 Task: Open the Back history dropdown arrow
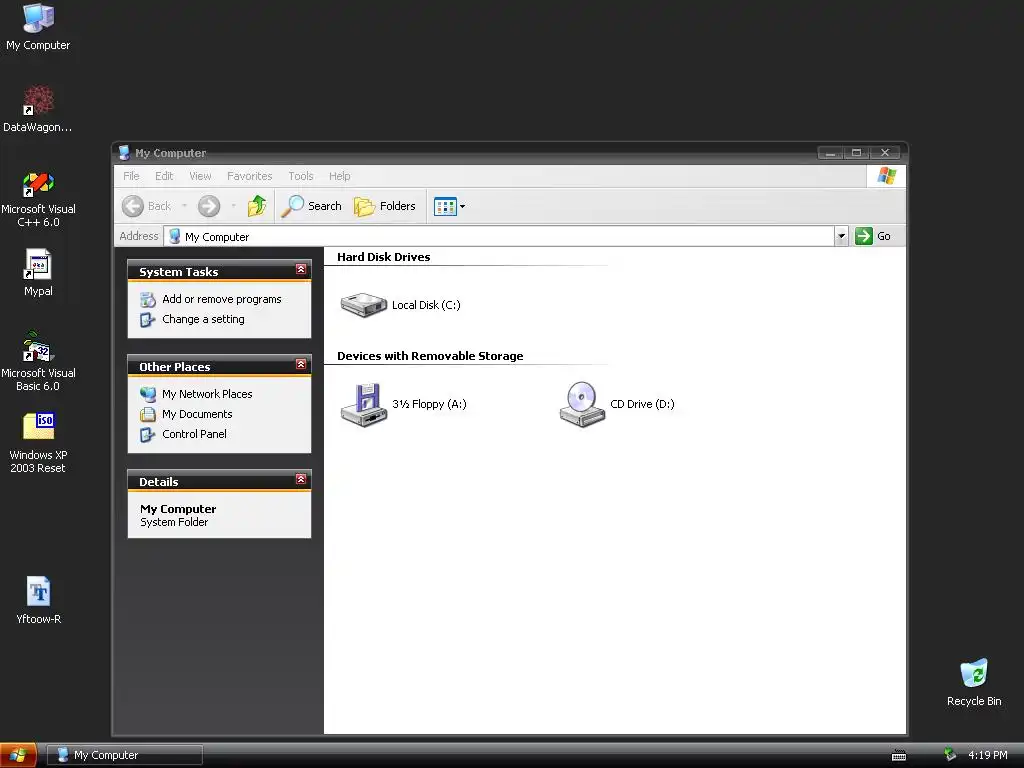(x=184, y=206)
